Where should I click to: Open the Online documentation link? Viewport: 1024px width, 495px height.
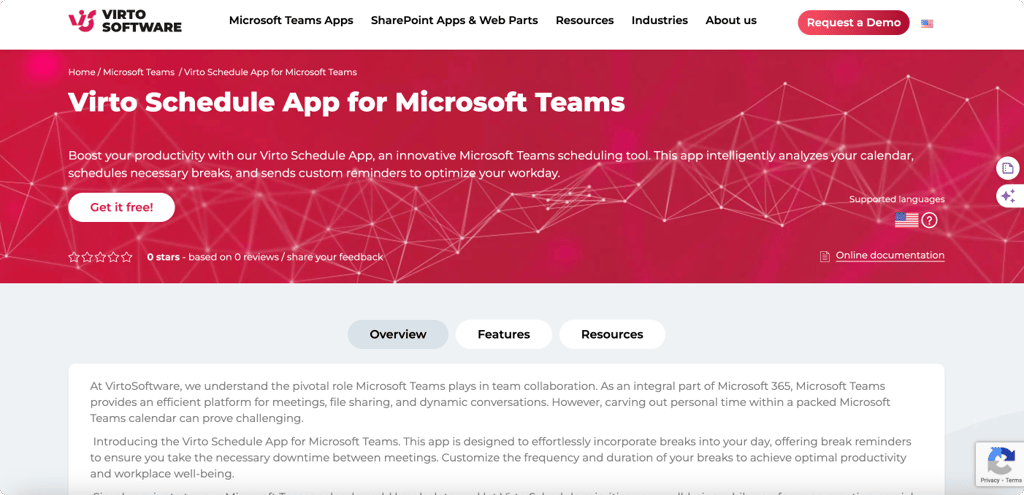[890, 255]
